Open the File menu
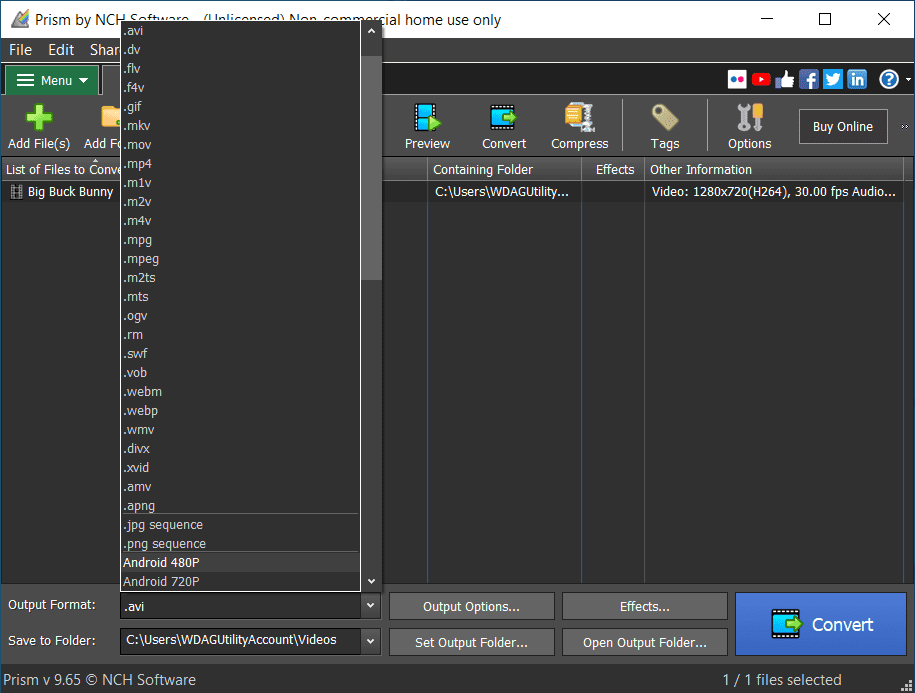Screen dimensions: 915x693 pos(20,50)
